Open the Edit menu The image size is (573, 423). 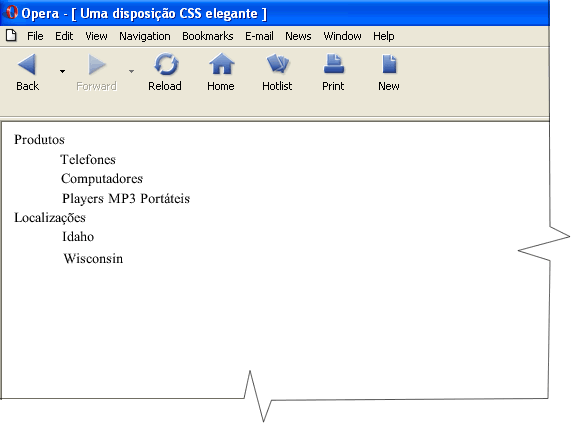click(x=64, y=36)
